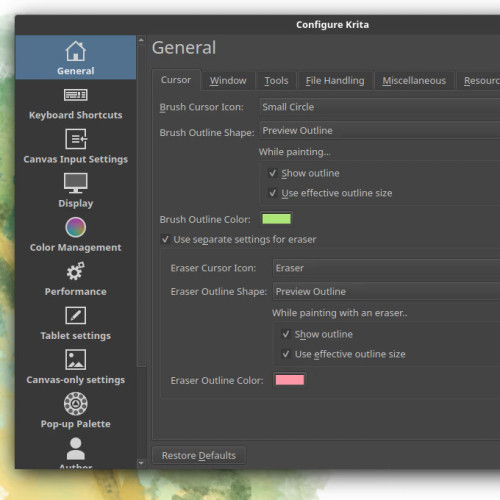Image resolution: width=500 pixels, height=500 pixels.
Task: Change the pink Eraser Outline Color swatch
Action: (290, 380)
